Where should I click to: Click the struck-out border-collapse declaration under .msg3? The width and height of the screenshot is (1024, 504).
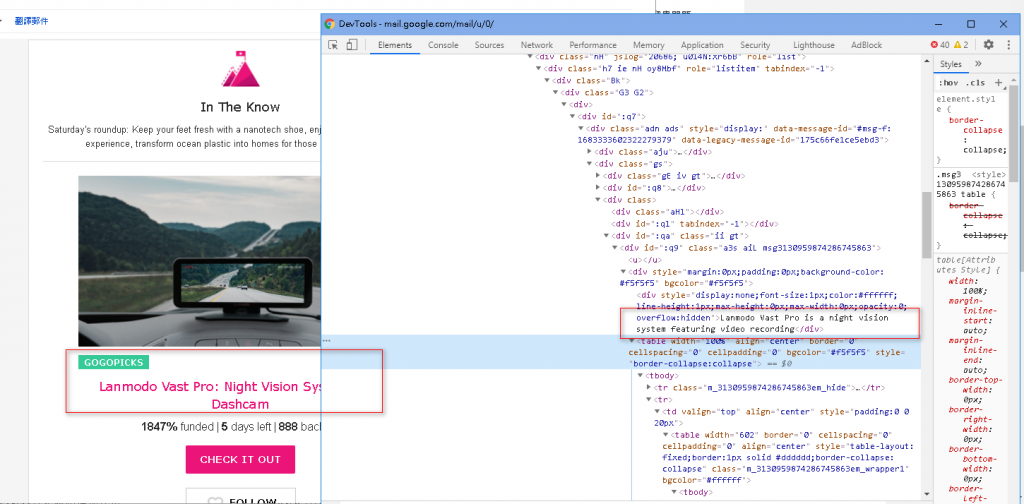click(976, 219)
